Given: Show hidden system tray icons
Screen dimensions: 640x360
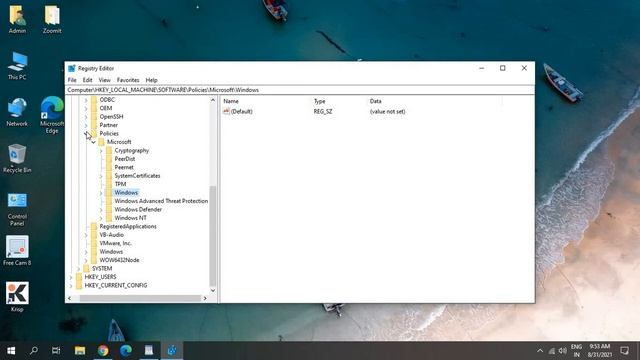Looking at the screenshot, I should [x=540, y=351].
